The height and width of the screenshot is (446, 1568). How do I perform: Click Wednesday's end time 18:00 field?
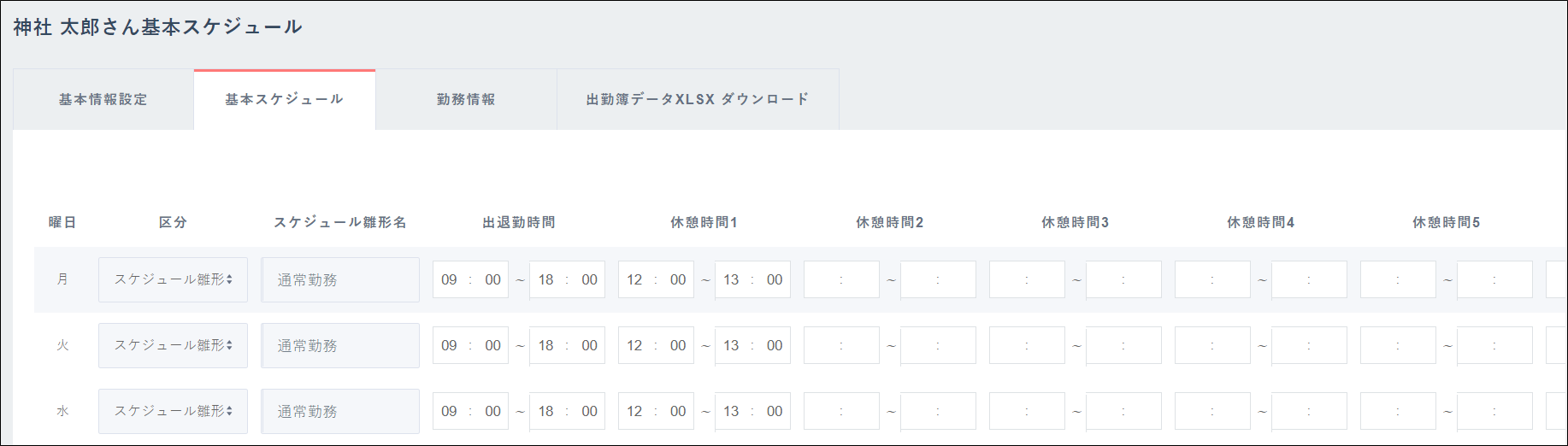[x=567, y=411]
